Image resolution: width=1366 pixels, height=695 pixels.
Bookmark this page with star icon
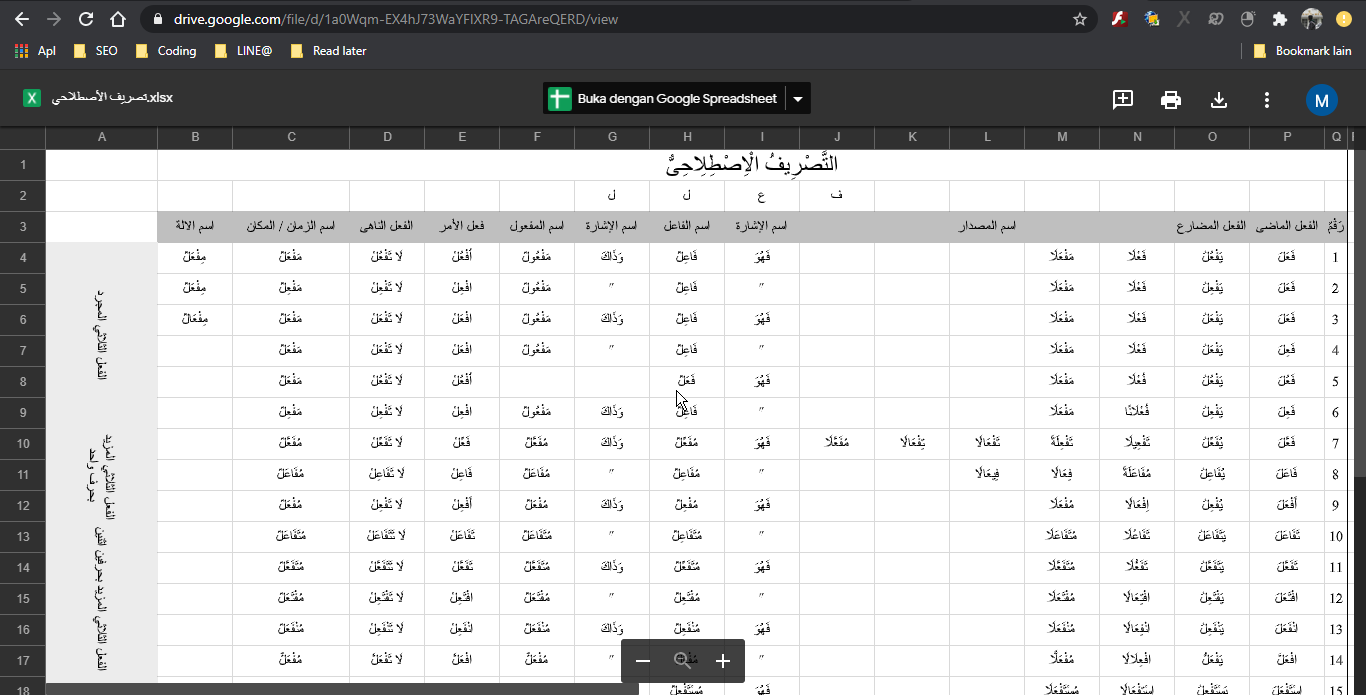click(1079, 19)
